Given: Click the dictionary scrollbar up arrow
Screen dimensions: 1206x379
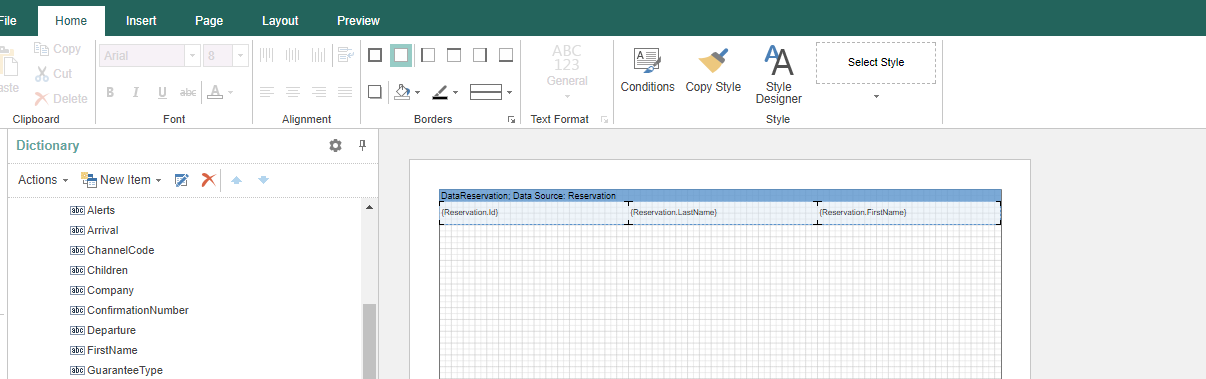Looking at the screenshot, I should click(x=369, y=207).
